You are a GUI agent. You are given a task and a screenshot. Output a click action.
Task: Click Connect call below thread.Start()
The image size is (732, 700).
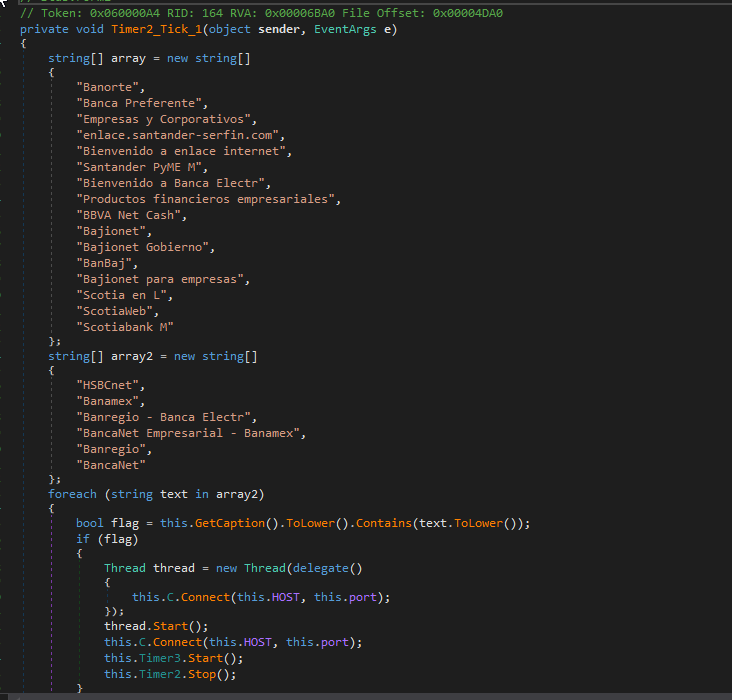(x=177, y=642)
